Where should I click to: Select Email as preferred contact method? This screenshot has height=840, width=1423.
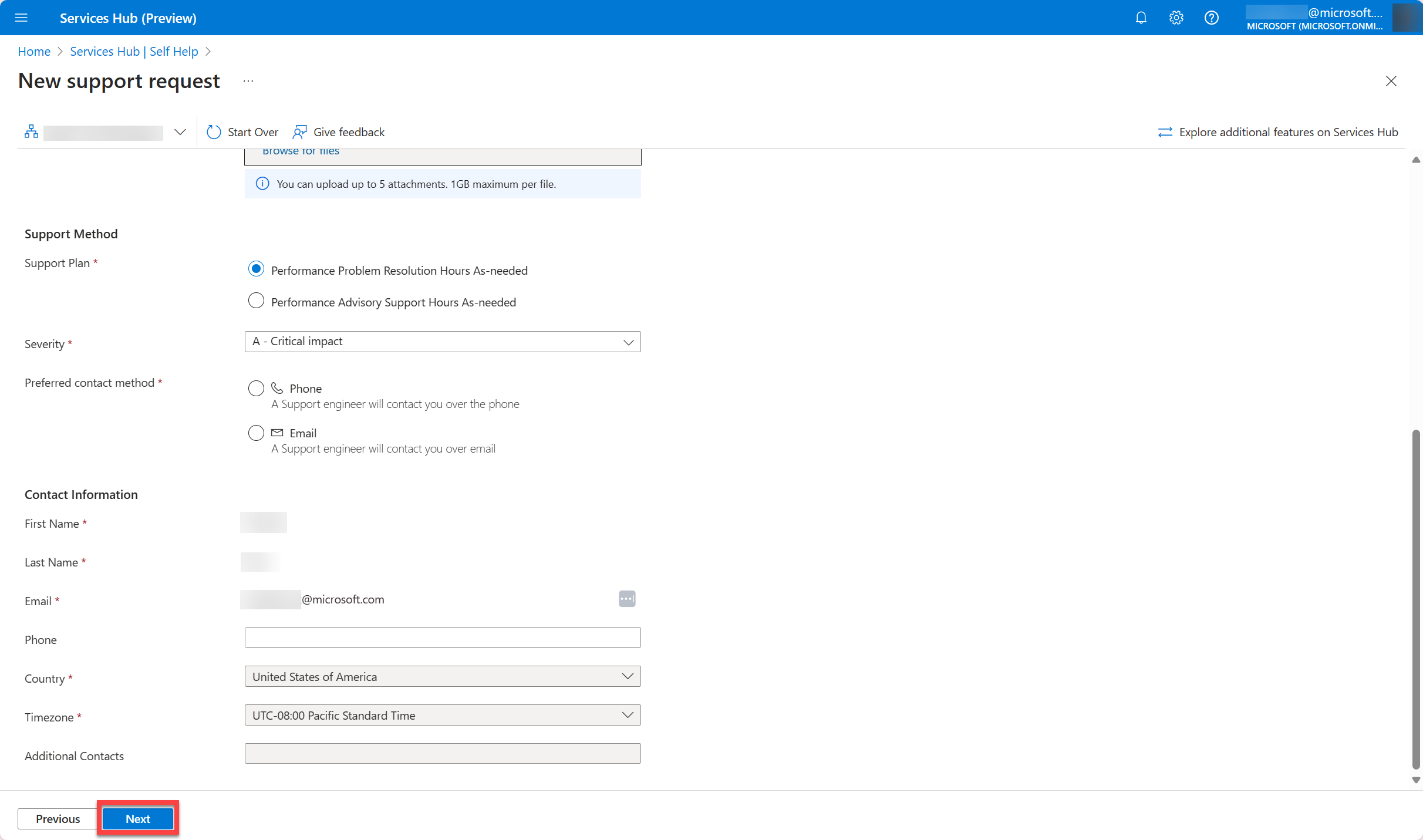coord(255,432)
